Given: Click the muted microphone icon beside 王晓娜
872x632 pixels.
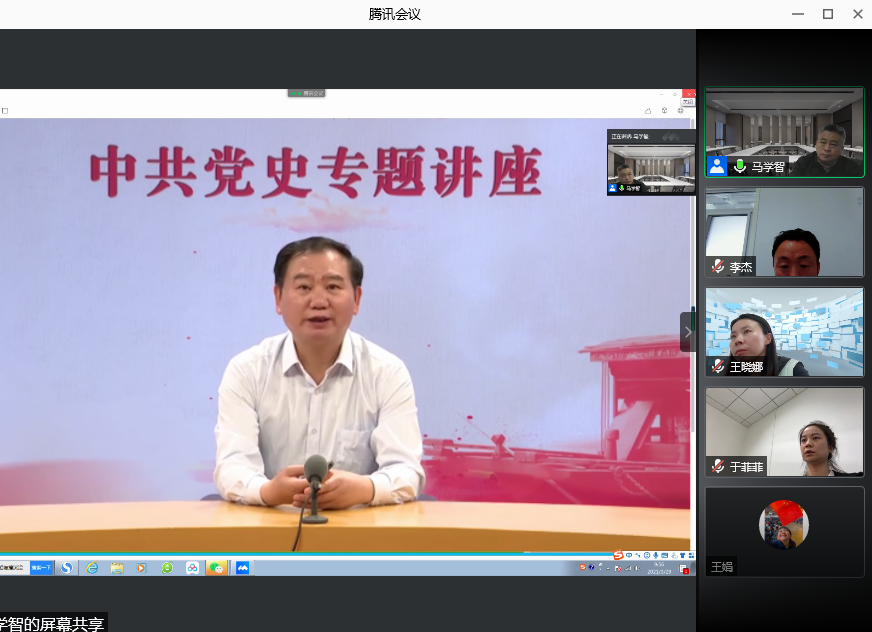Looking at the screenshot, I should (x=717, y=367).
